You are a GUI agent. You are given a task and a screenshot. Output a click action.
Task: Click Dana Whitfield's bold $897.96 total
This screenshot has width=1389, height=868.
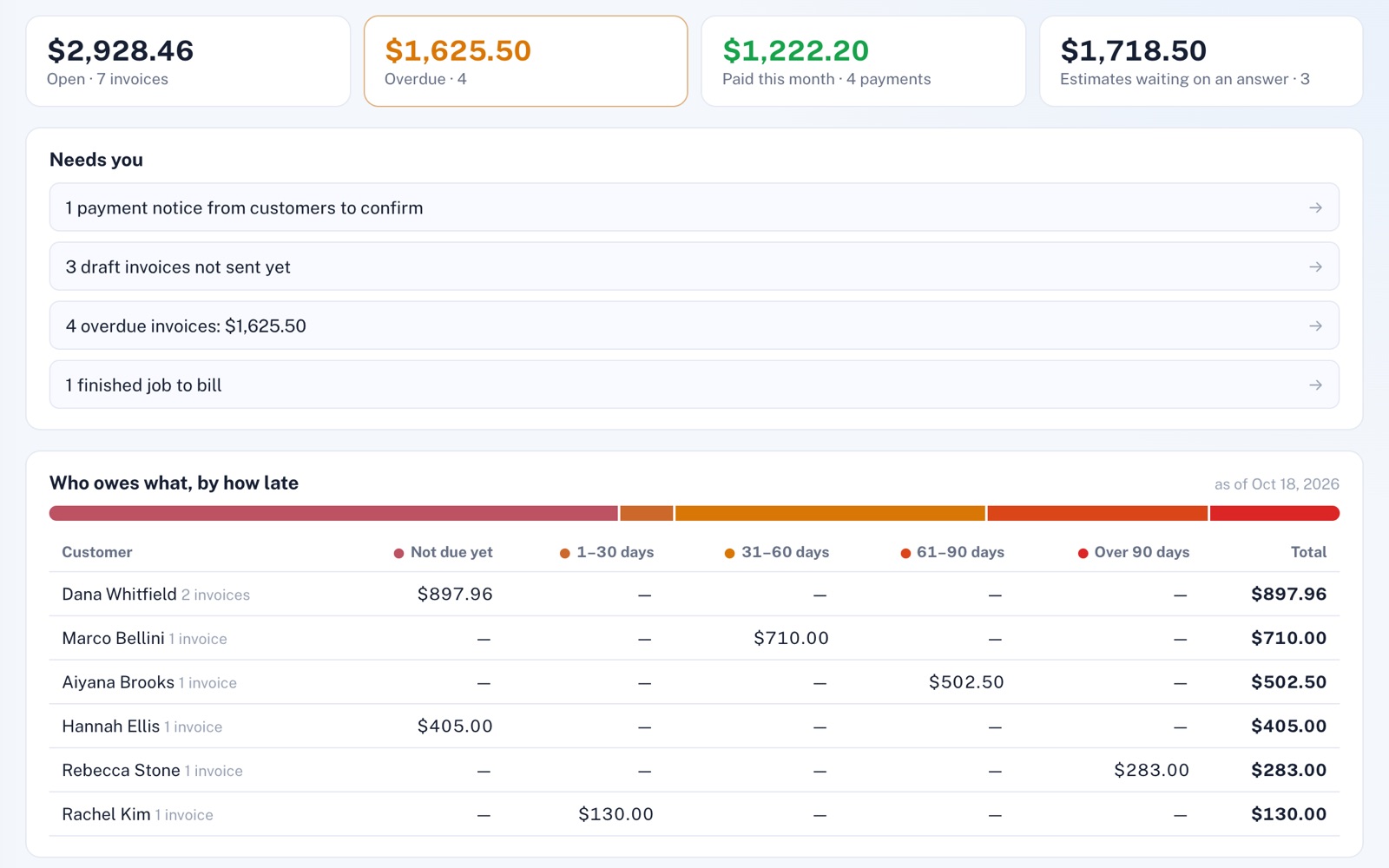pos(1289,595)
